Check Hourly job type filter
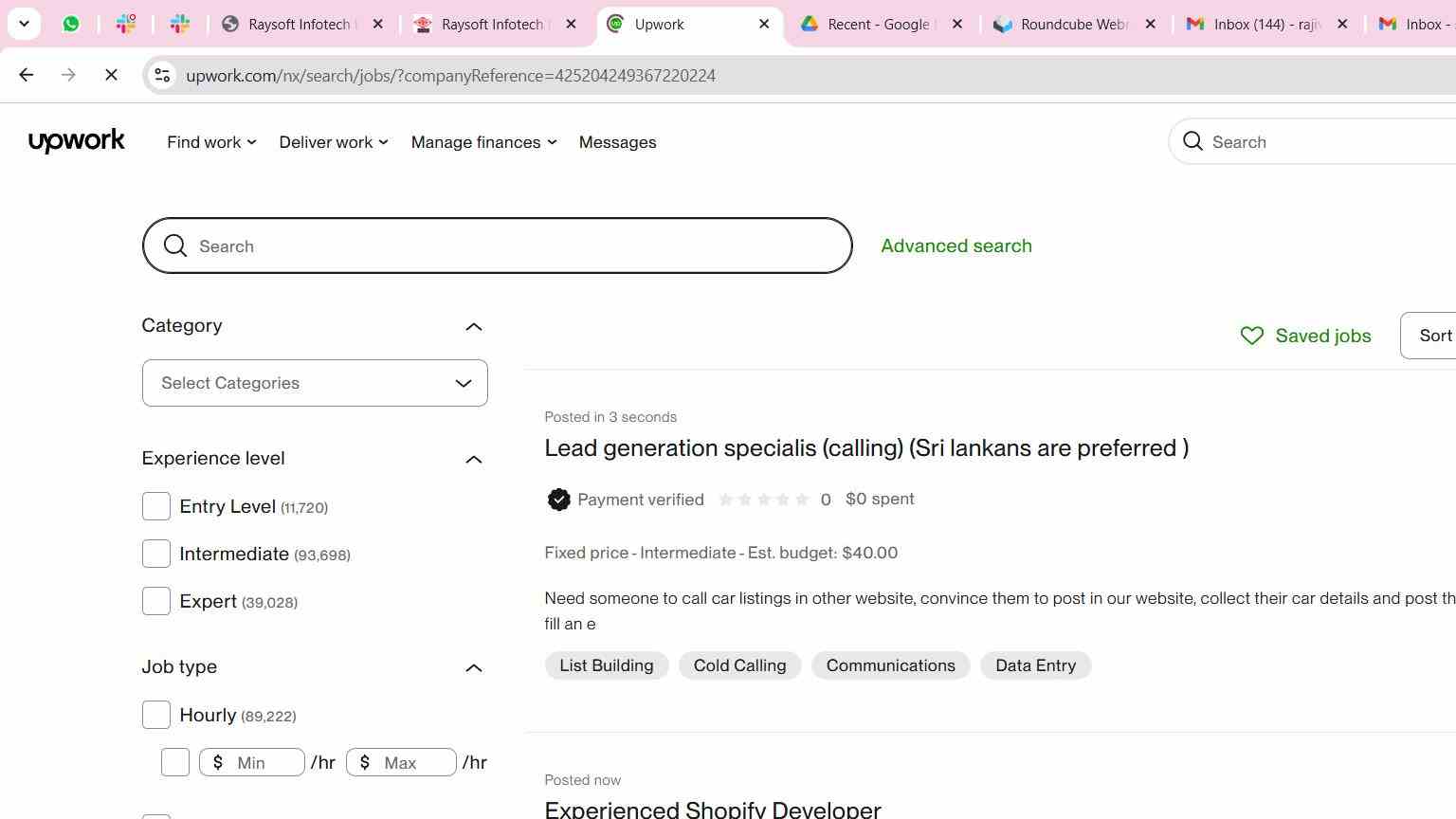 pyautogui.click(x=156, y=715)
